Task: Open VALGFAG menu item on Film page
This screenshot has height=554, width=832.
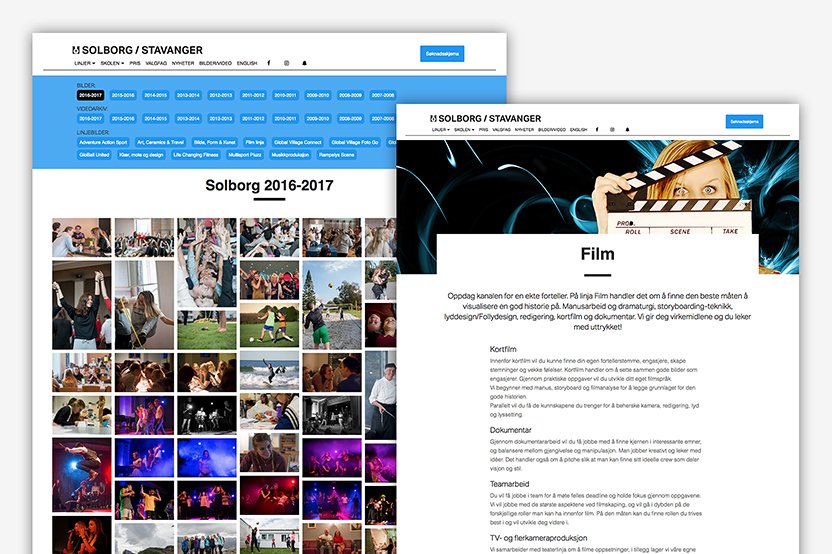Action: 501,129
